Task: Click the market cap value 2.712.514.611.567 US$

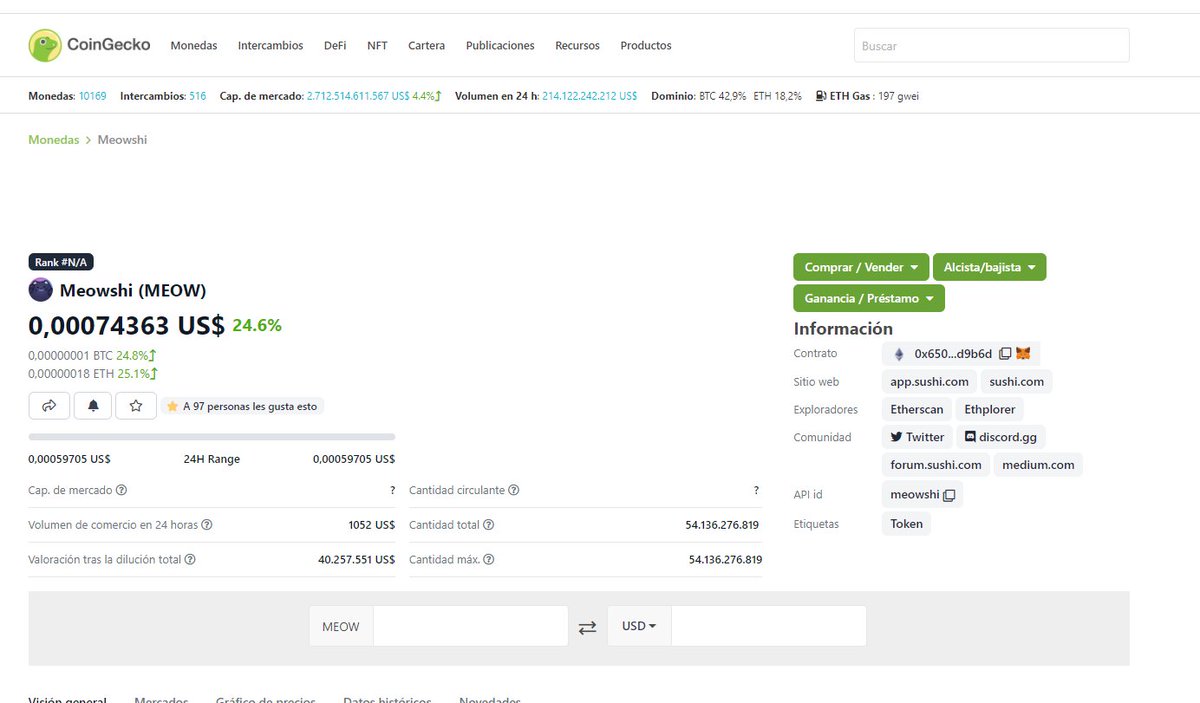Action: (x=358, y=96)
